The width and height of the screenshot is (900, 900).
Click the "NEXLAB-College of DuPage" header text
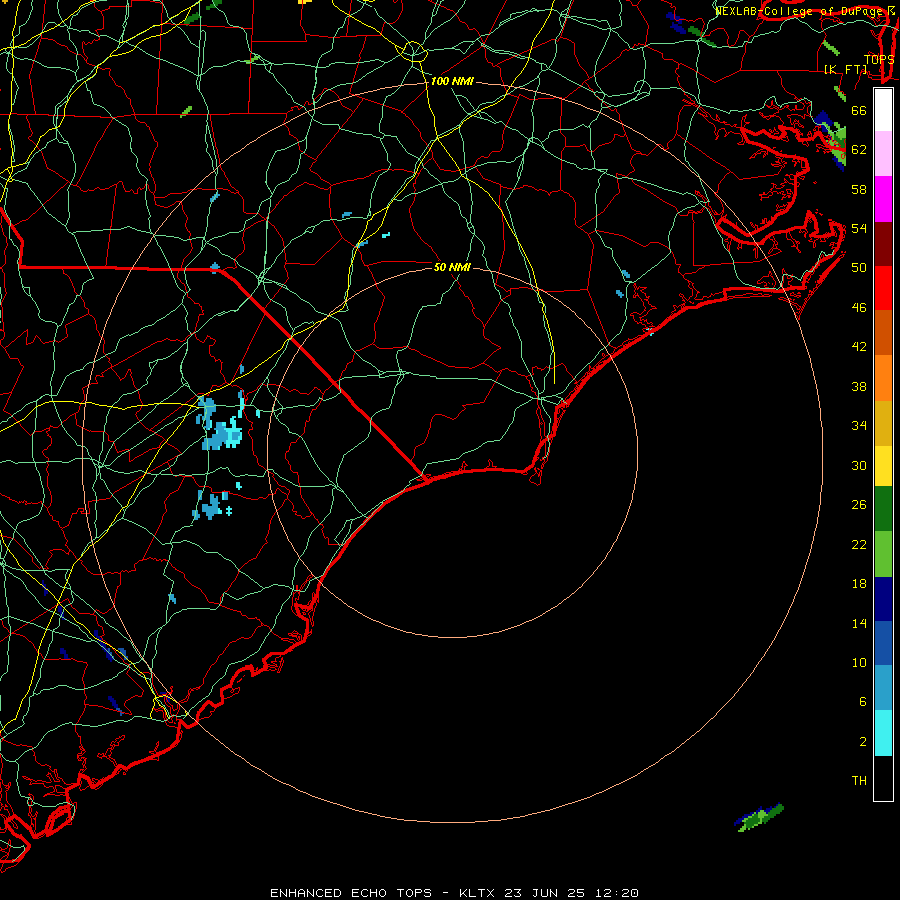click(798, 11)
